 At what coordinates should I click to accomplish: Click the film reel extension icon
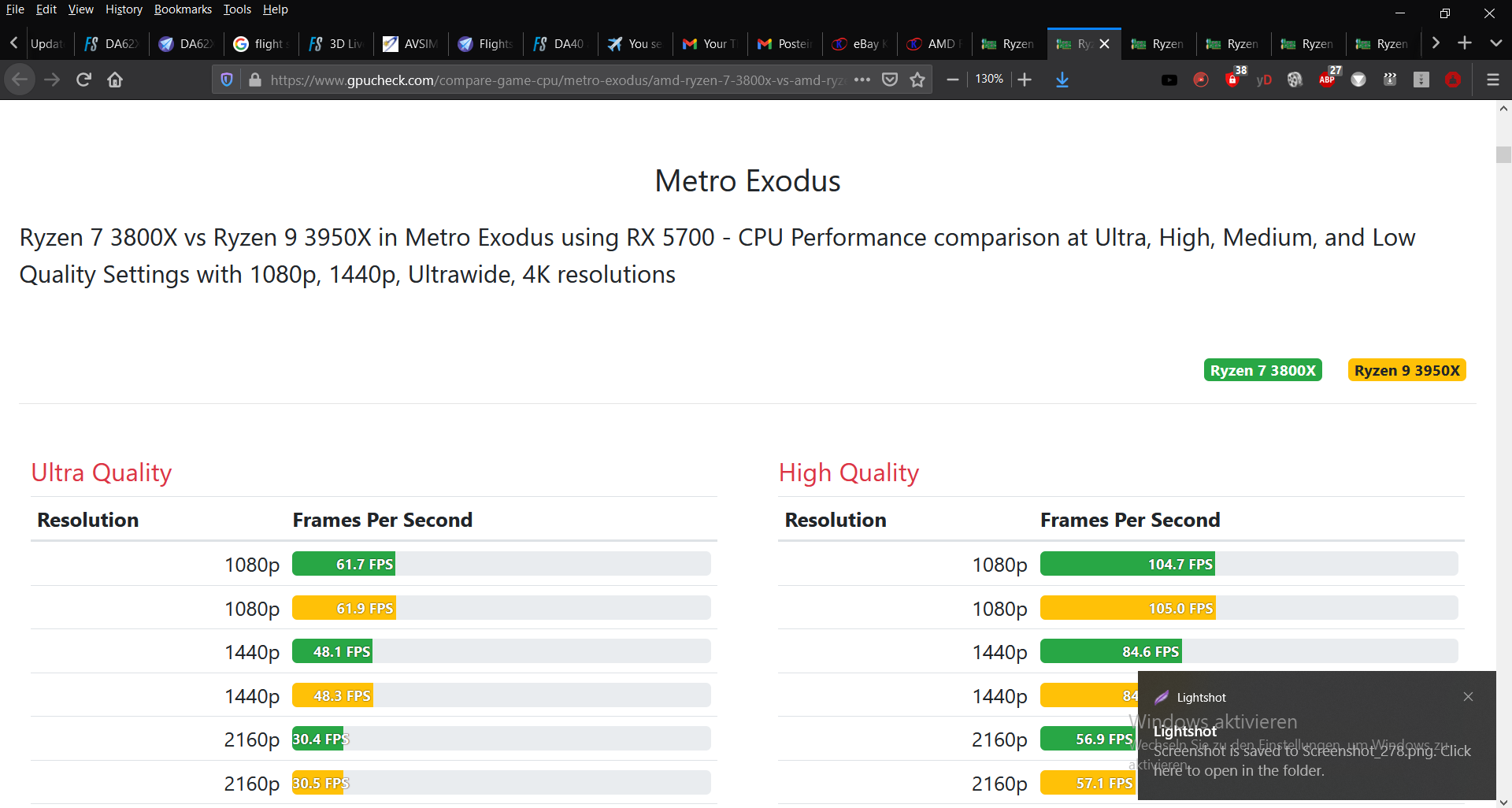(x=1295, y=80)
